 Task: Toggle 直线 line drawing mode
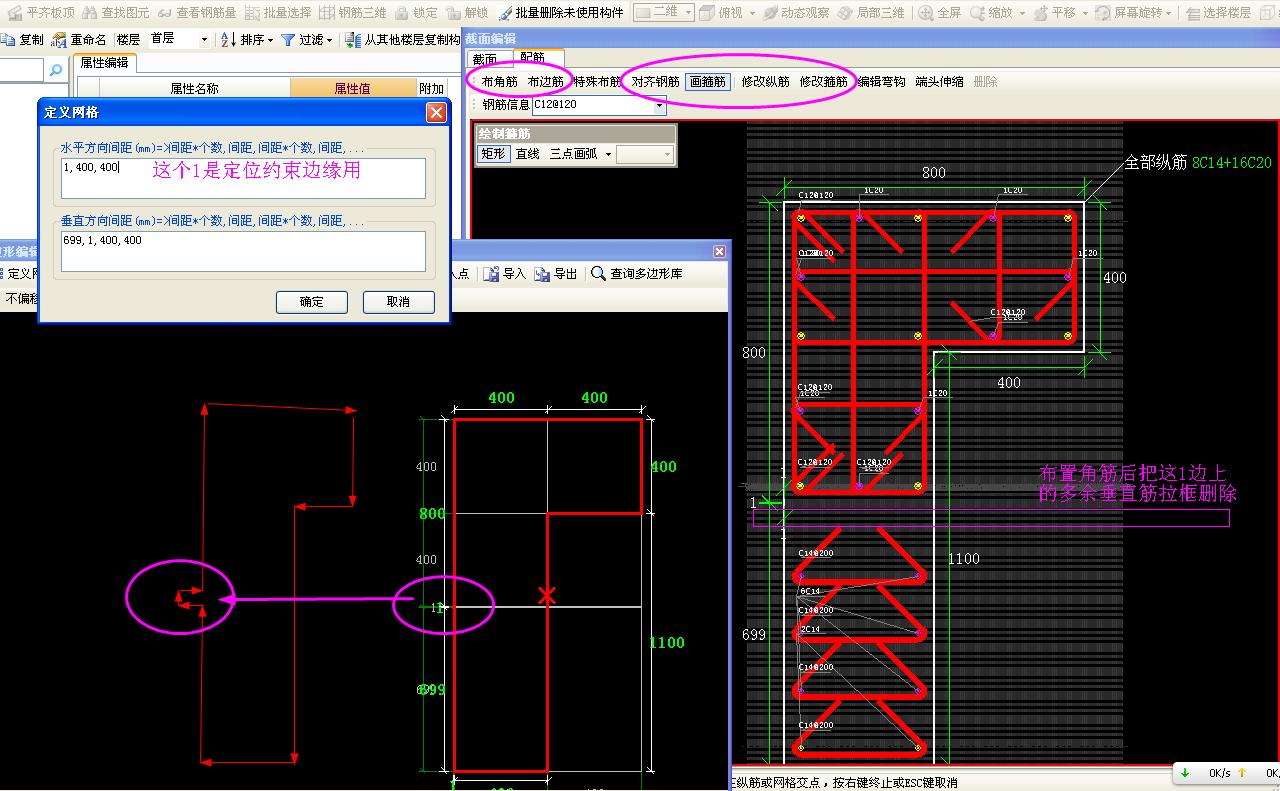pos(527,154)
